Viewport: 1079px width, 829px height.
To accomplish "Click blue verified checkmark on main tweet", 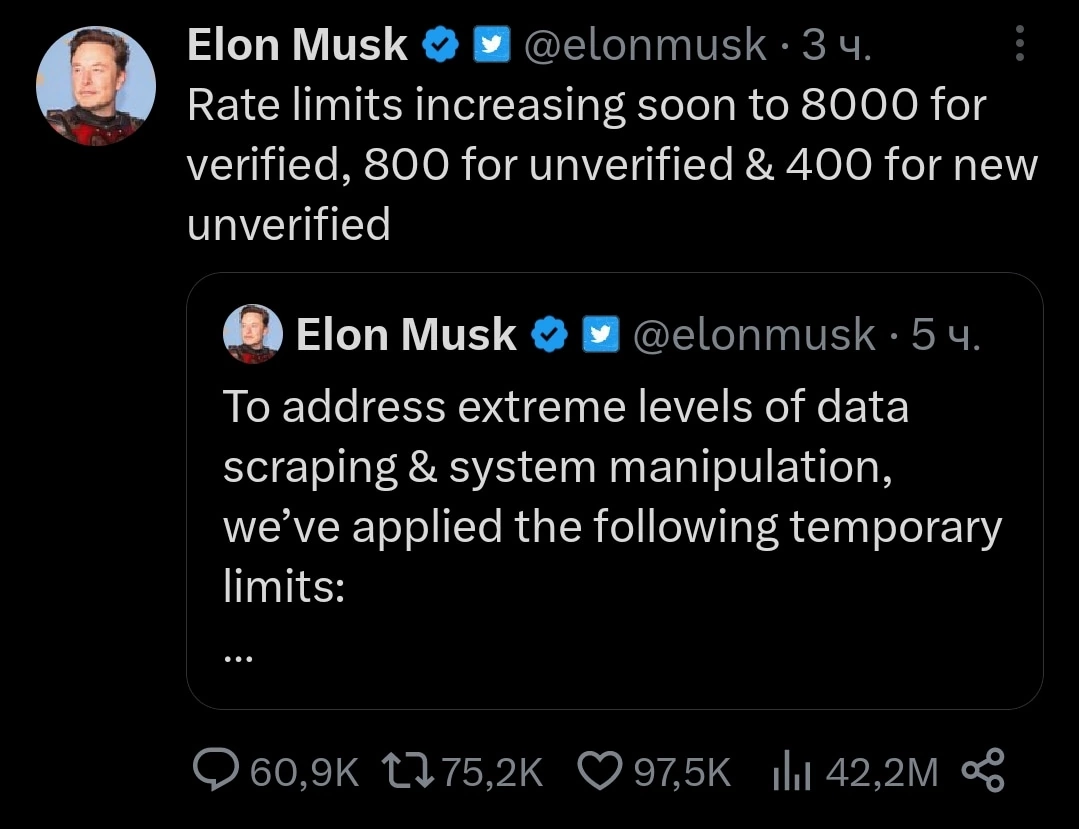I will (x=441, y=46).
